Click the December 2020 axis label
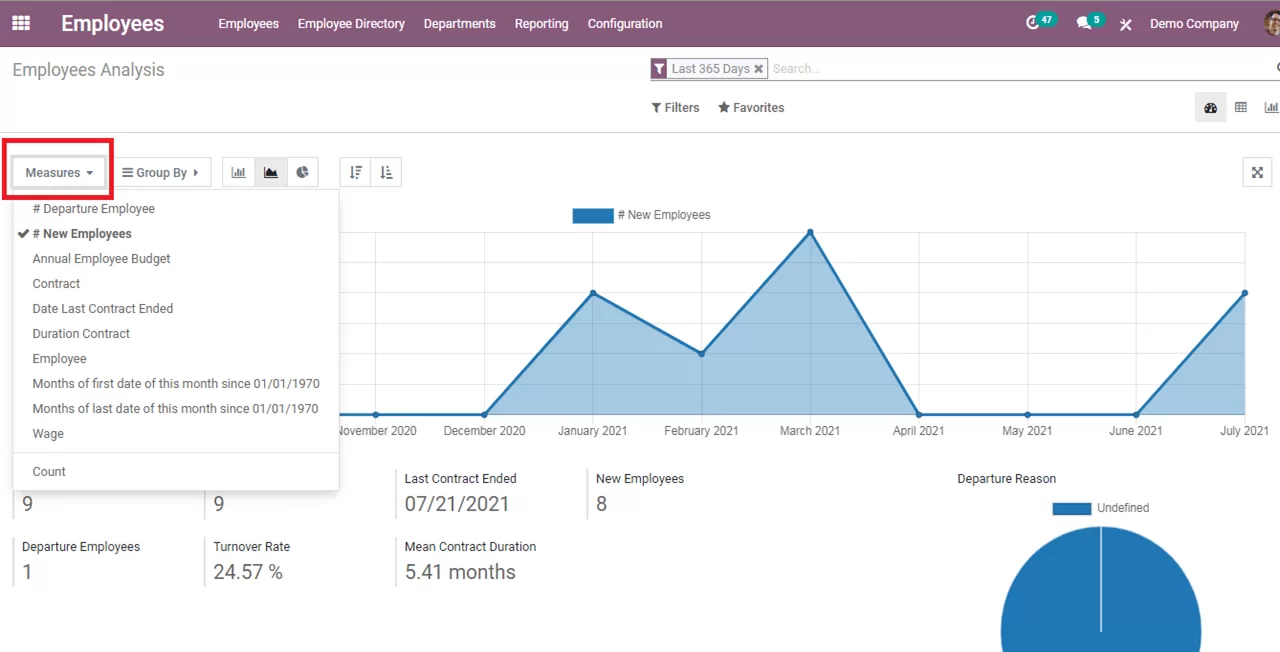The width and height of the screenshot is (1280, 652). click(x=484, y=431)
